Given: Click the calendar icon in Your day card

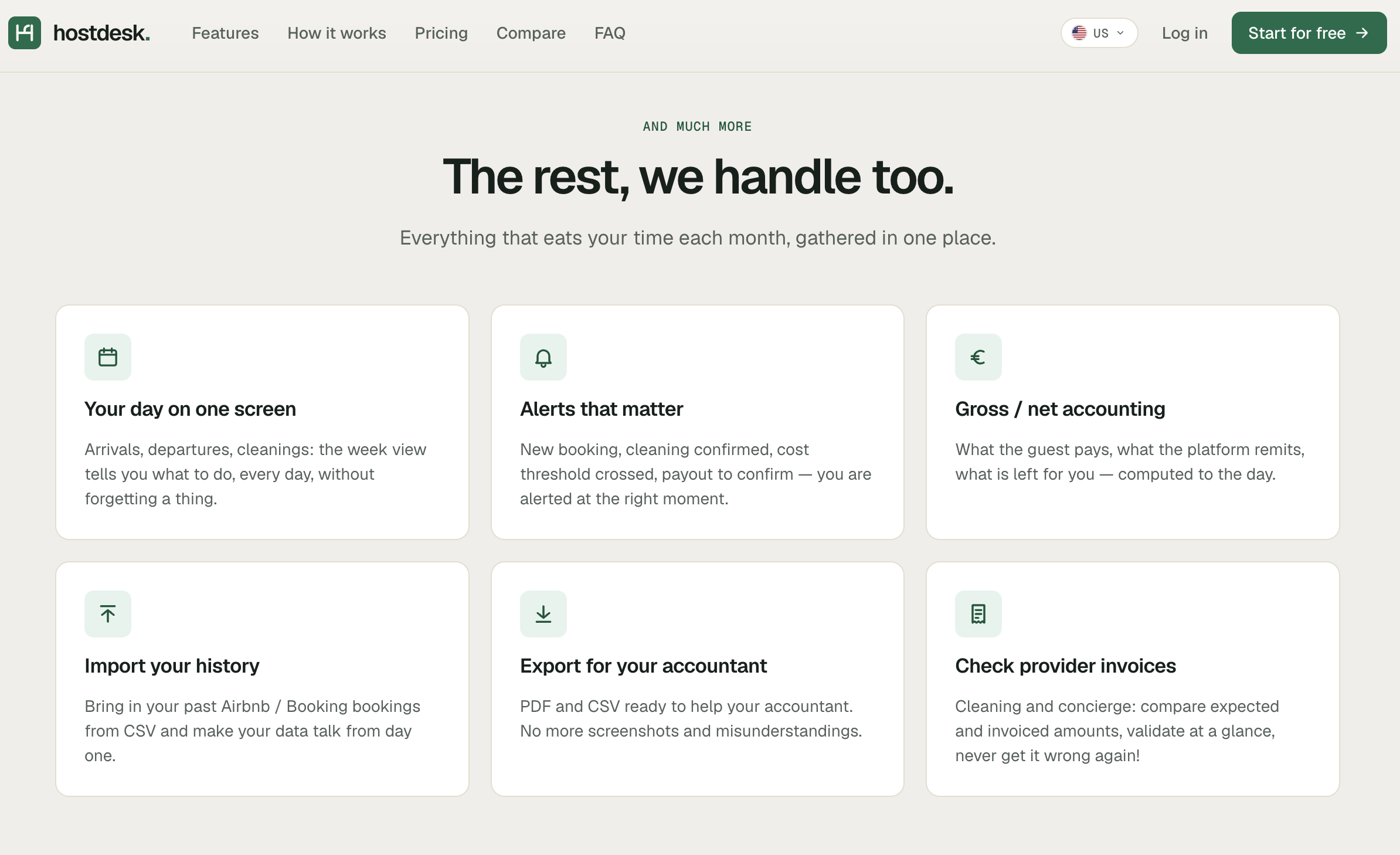Looking at the screenshot, I should (108, 357).
